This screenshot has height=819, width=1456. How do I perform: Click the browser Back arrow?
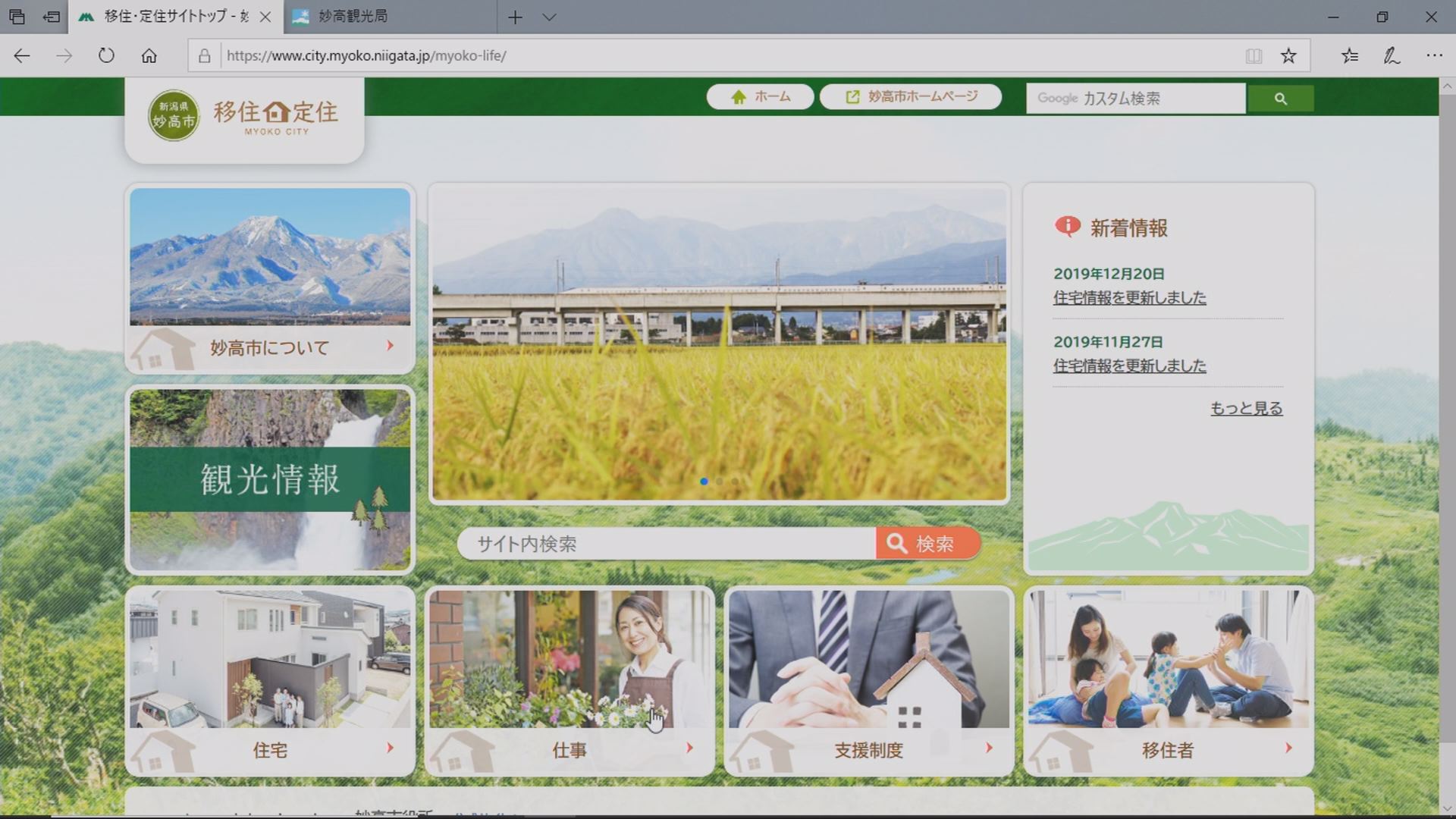(22, 55)
